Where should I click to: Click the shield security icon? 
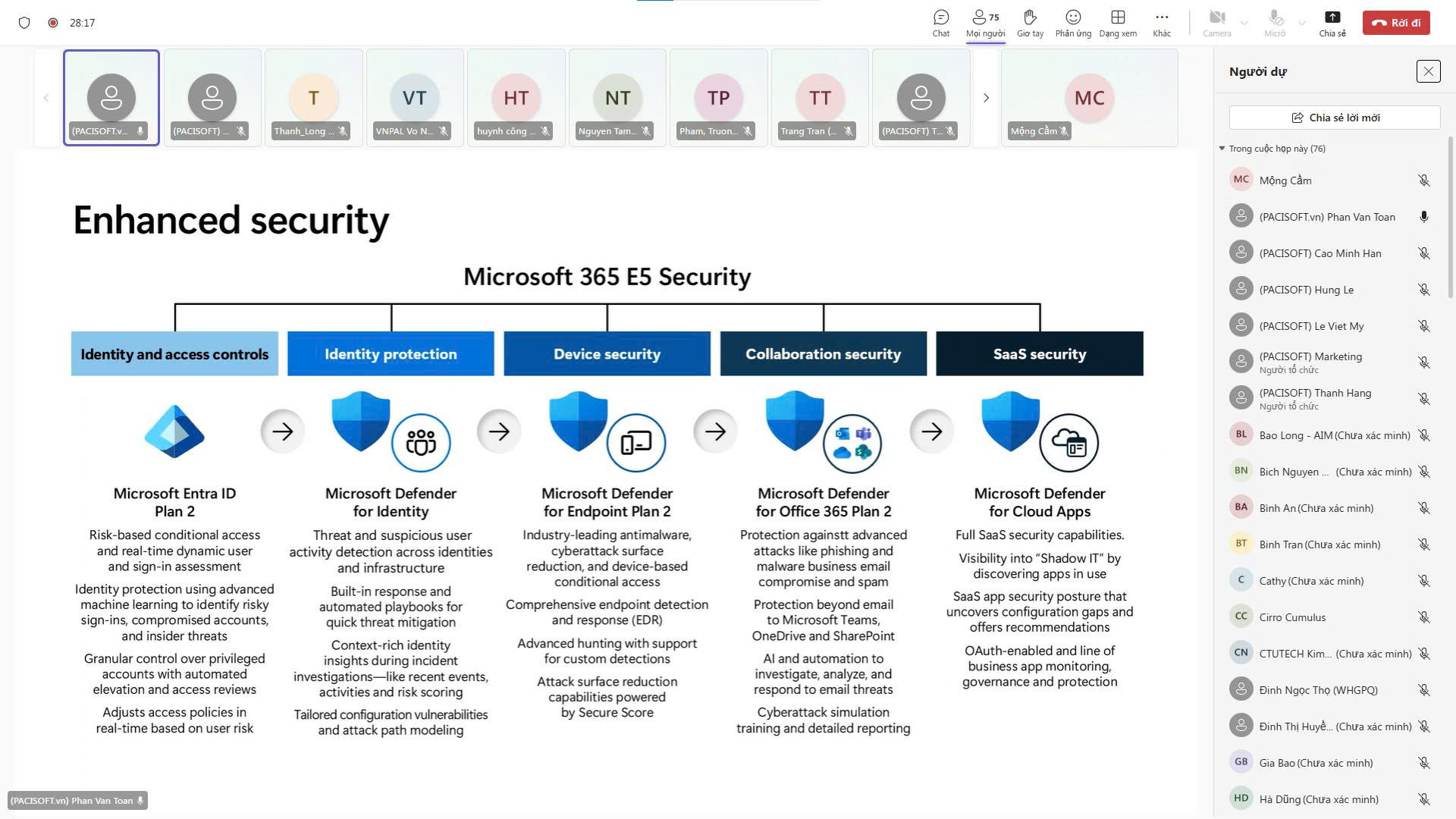(x=24, y=23)
